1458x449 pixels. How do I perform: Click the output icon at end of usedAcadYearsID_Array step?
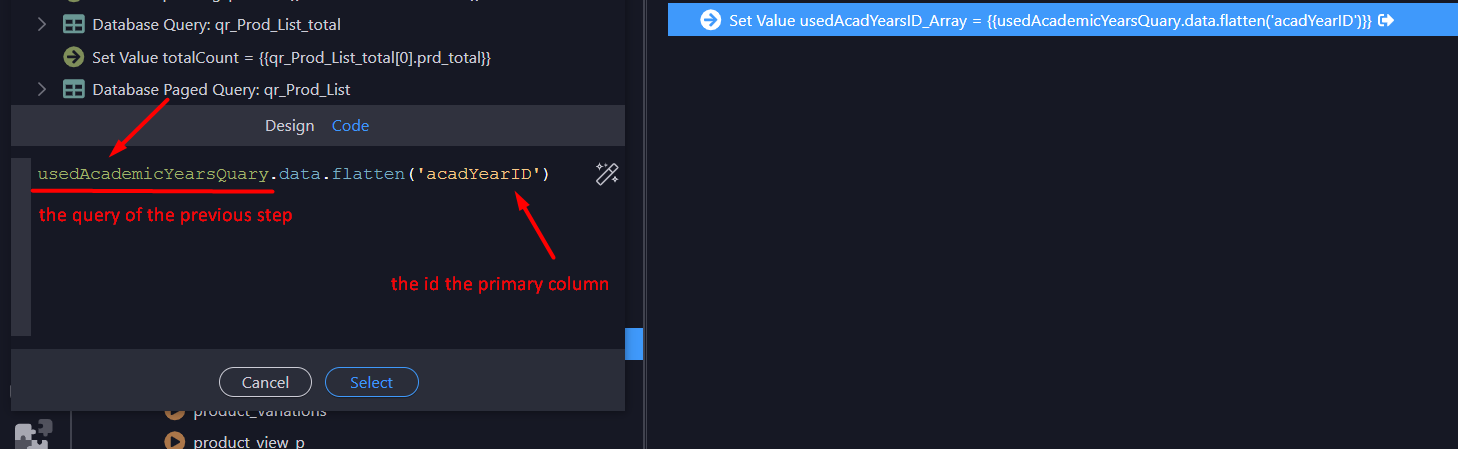point(1386,20)
